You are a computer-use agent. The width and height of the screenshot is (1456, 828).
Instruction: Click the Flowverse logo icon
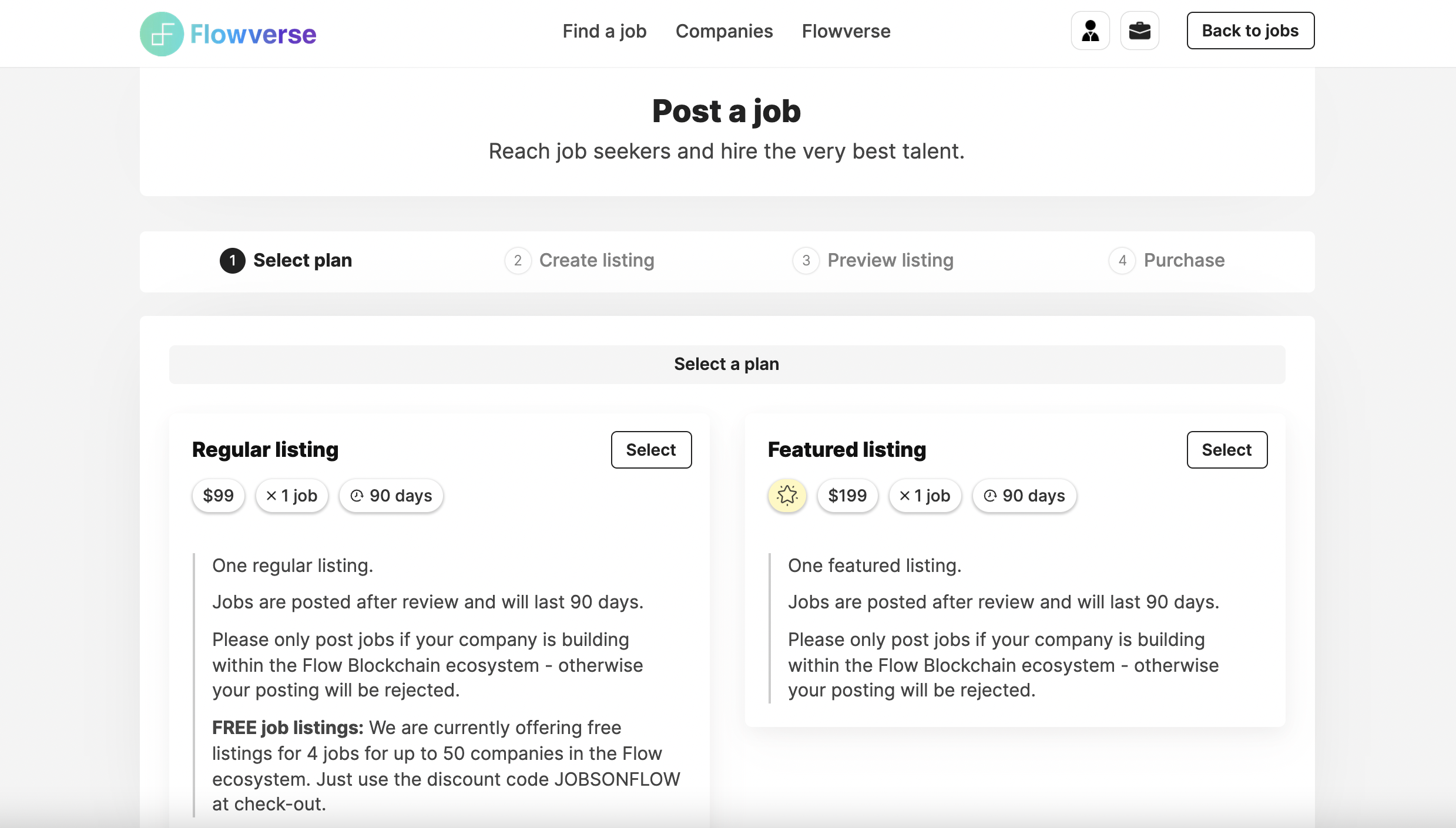(162, 34)
